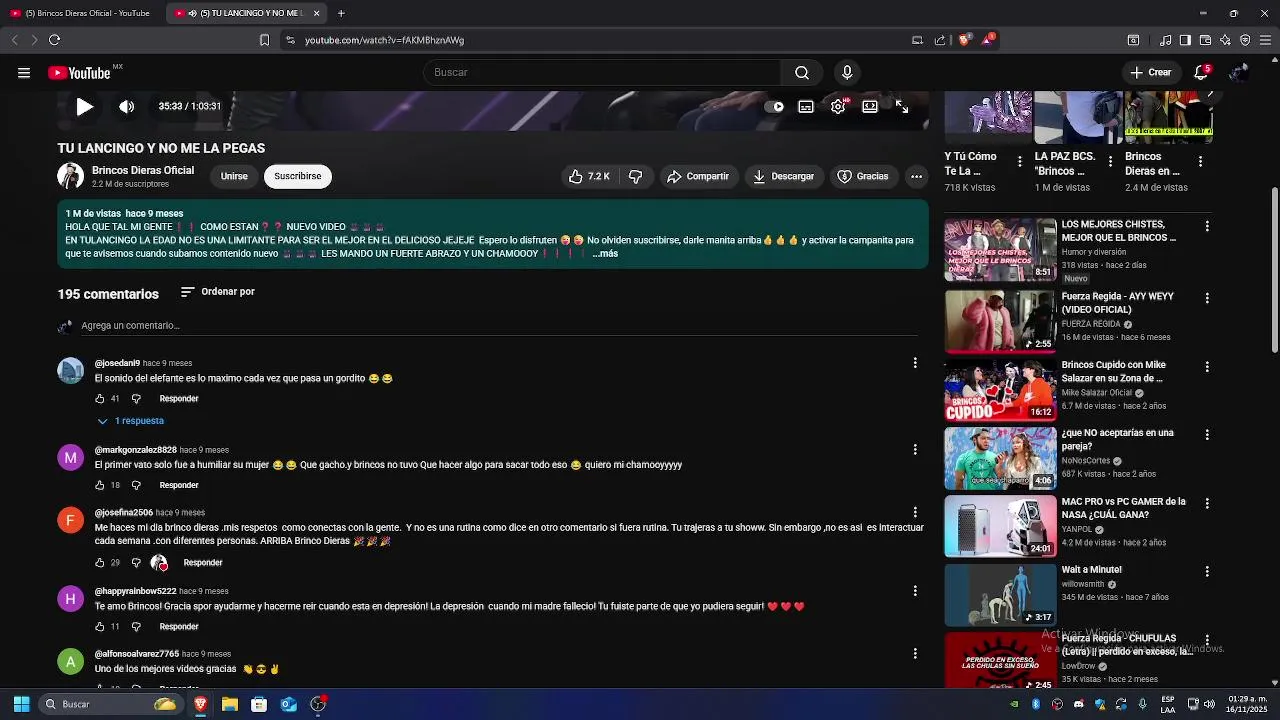Open Brave Rewards triangle icon
Image resolution: width=1280 pixels, height=720 pixels.
coord(988,40)
